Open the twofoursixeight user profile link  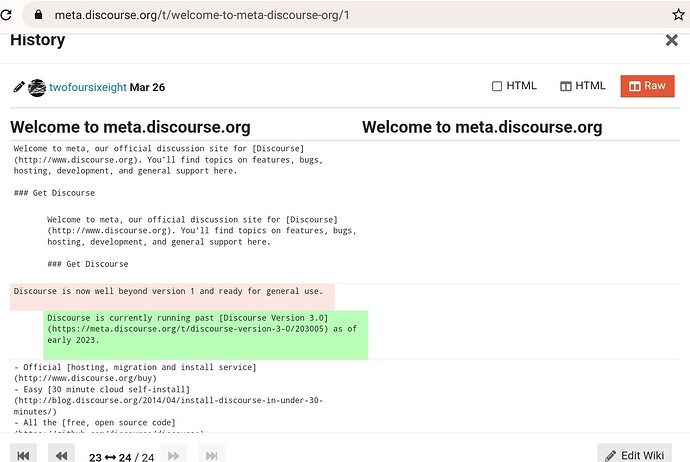point(88,87)
